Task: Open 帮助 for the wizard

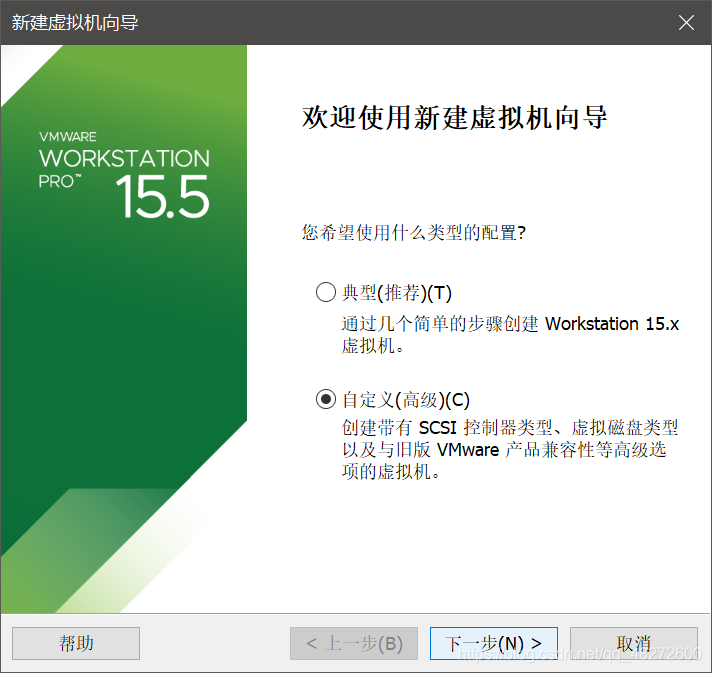Action: pyautogui.click(x=76, y=643)
